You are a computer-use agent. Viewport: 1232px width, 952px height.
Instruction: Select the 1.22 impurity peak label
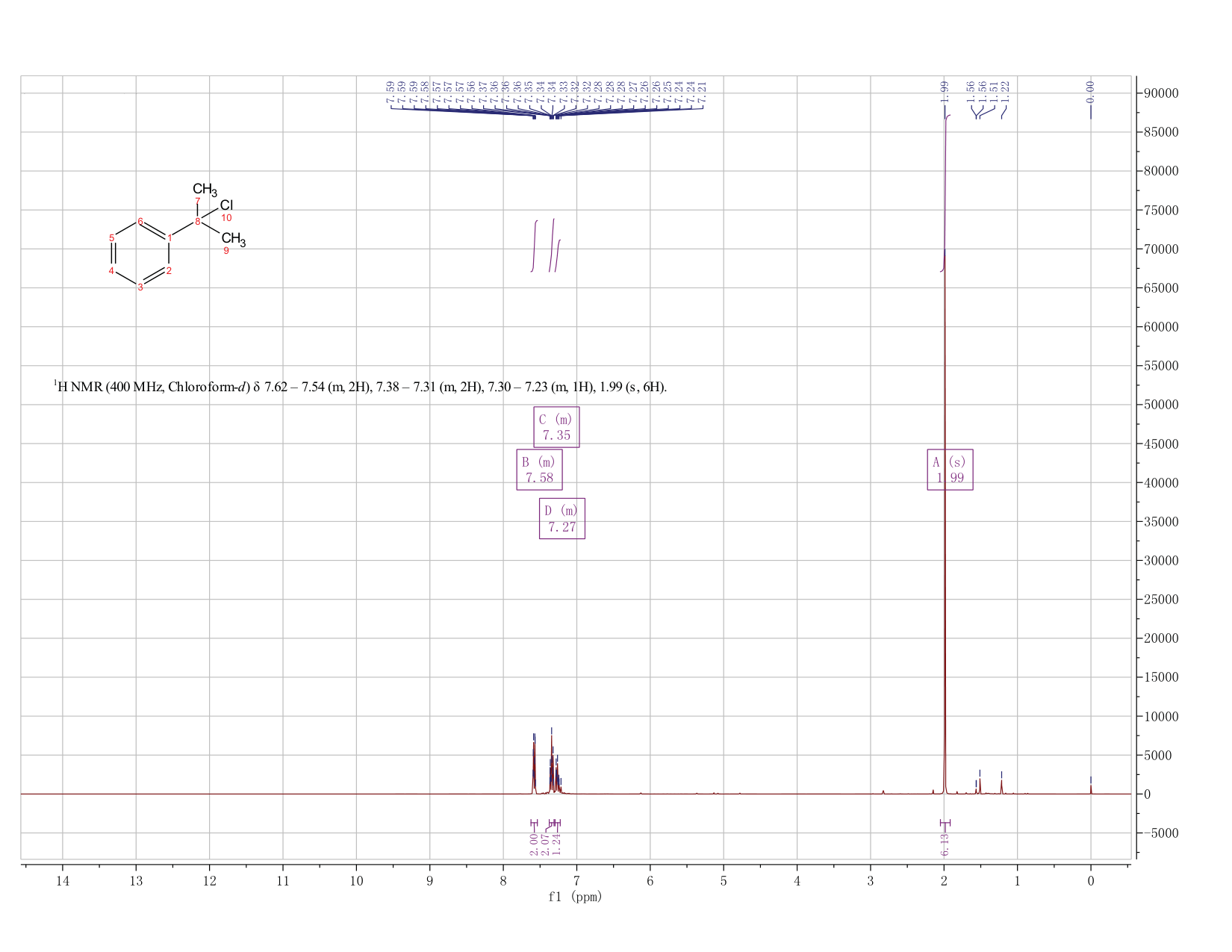pos(1005,91)
